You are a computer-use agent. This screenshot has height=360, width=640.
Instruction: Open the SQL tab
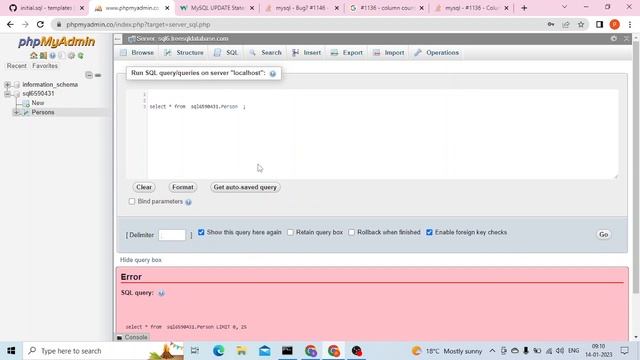[x=227, y=53]
